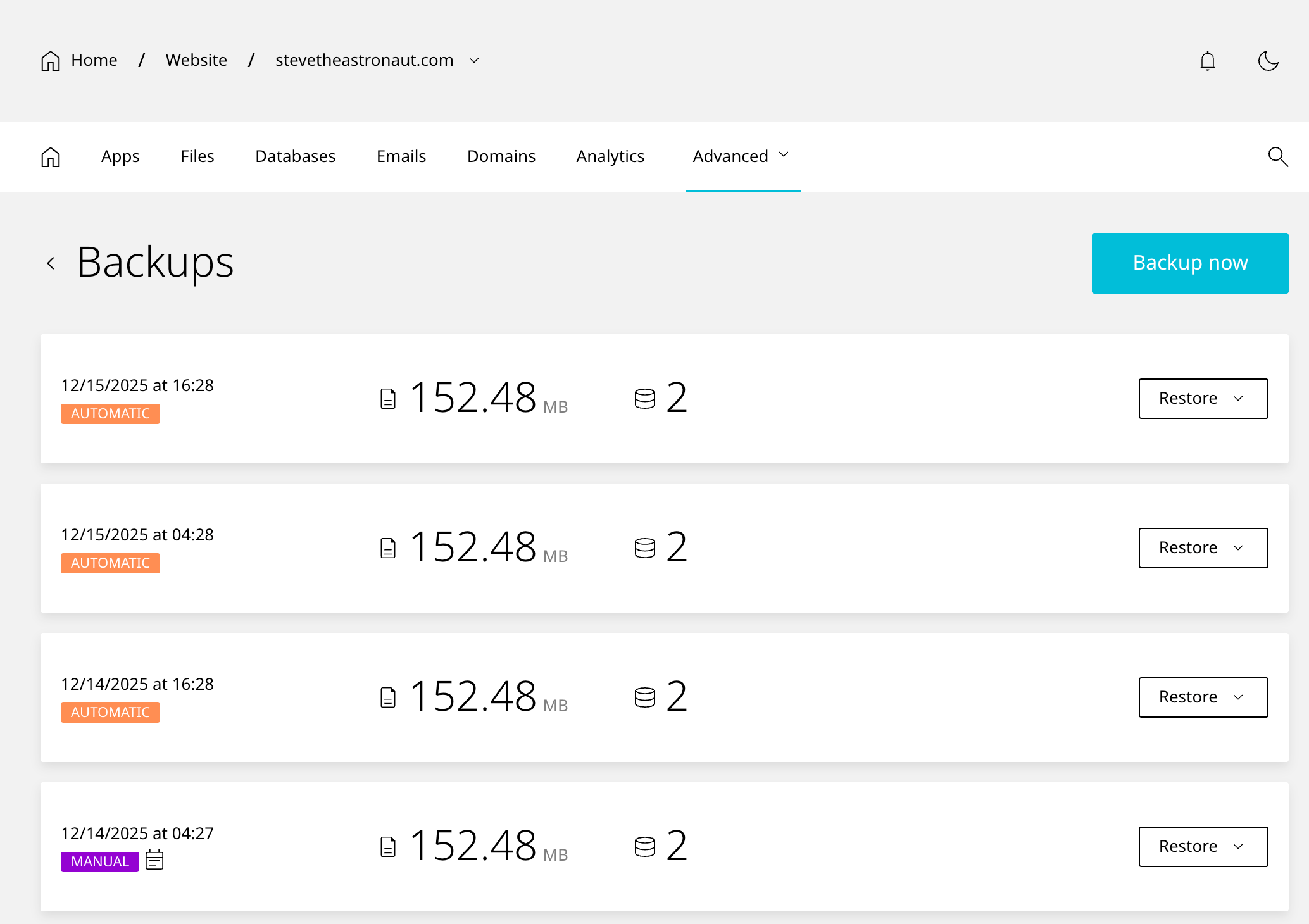Switch to the Databases tab

(295, 156)
